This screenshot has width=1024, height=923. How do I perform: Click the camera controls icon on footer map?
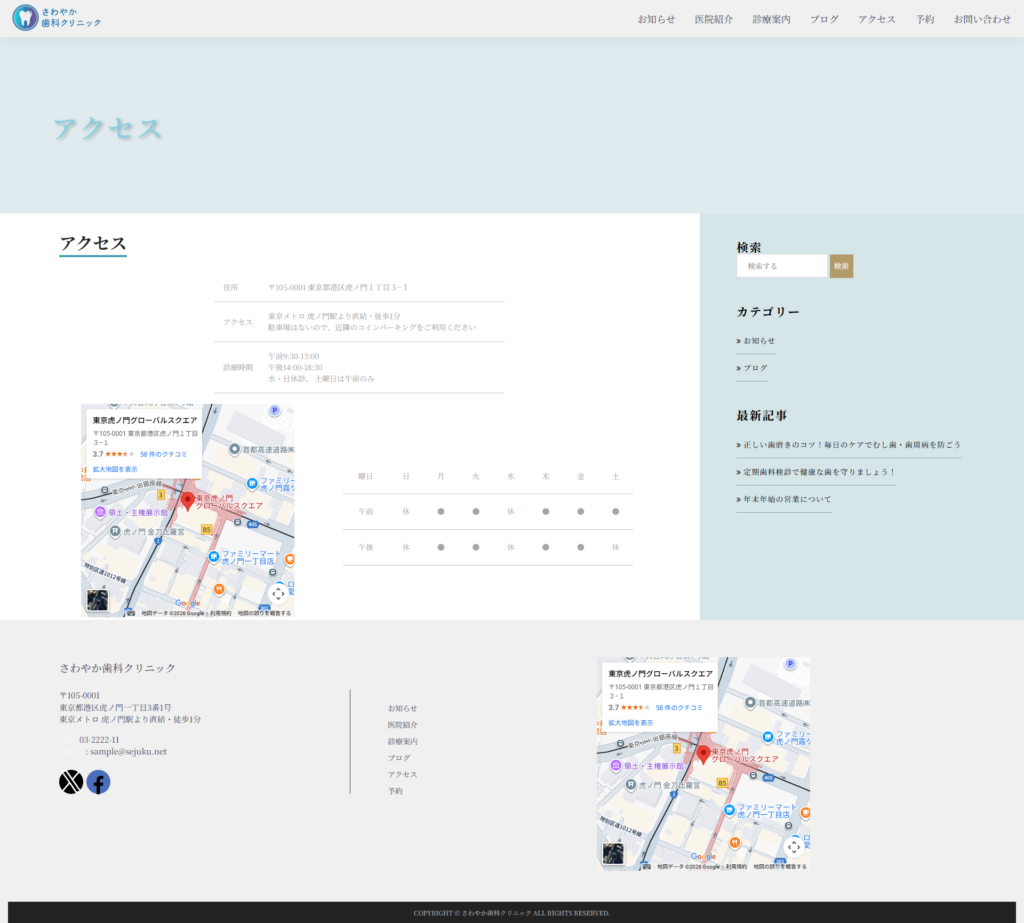[794, 846]
